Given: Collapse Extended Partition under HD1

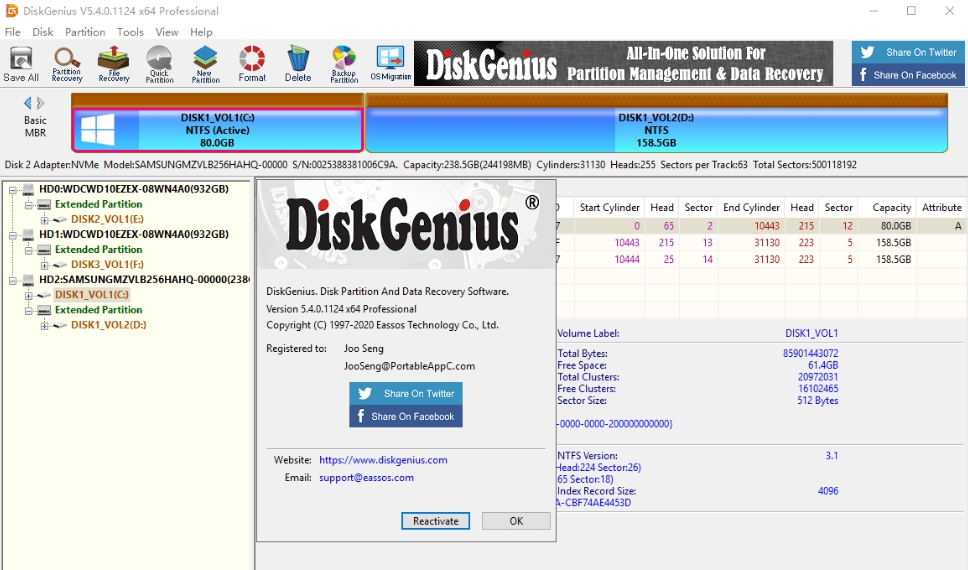Looking at the screenshot, I should [28, 250].
